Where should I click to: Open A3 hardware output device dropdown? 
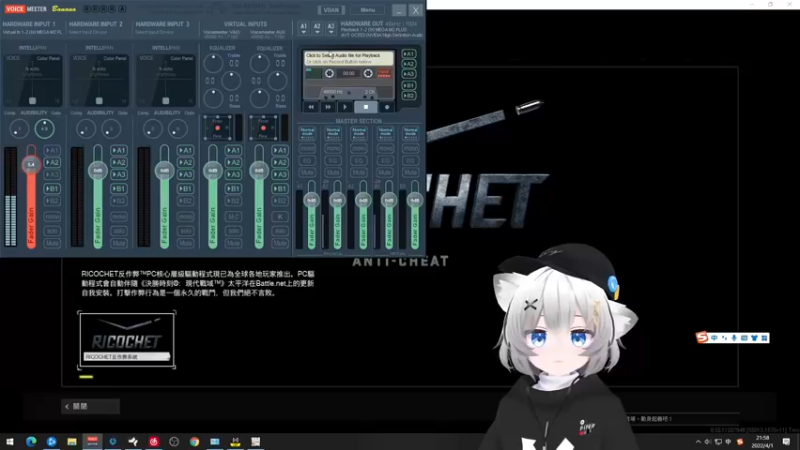tap(331, 28)
